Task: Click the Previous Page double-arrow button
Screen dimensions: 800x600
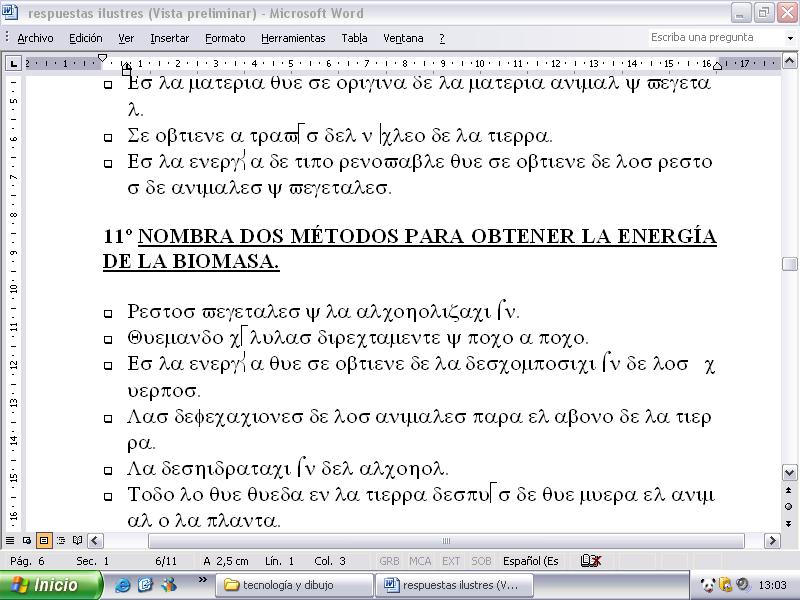Action: point(789,490)
